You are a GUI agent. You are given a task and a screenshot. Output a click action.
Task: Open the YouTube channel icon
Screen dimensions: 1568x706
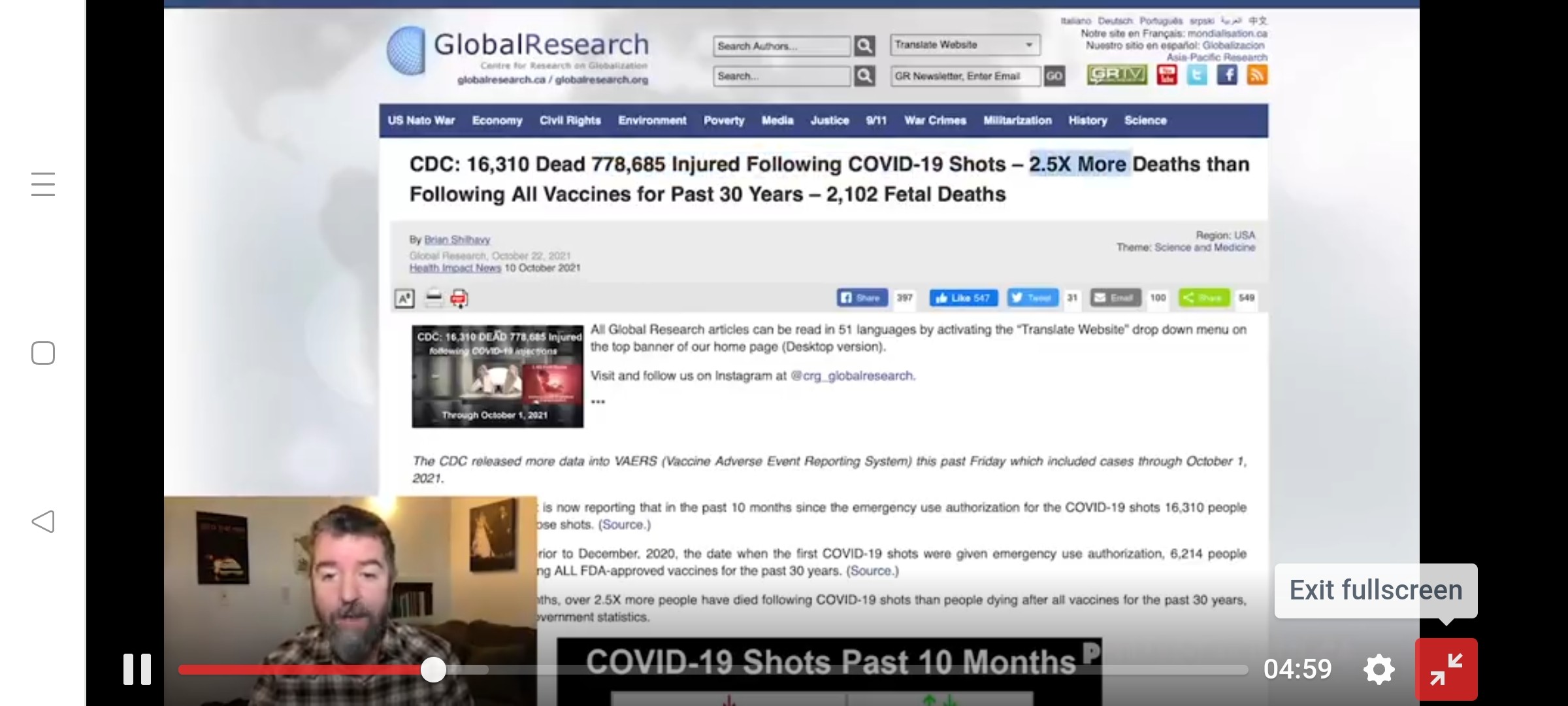click(1167, 75)
